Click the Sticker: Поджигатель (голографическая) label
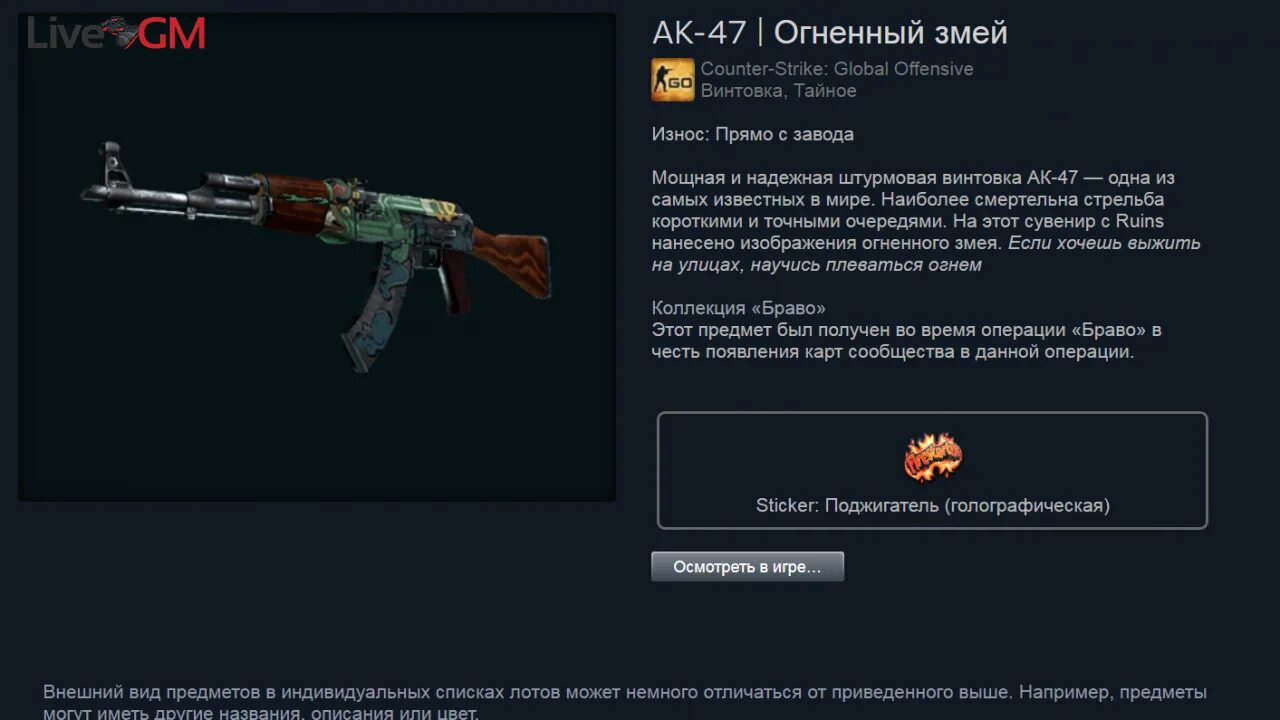This screenshot has height=720, width=1280. coord(933,506)
